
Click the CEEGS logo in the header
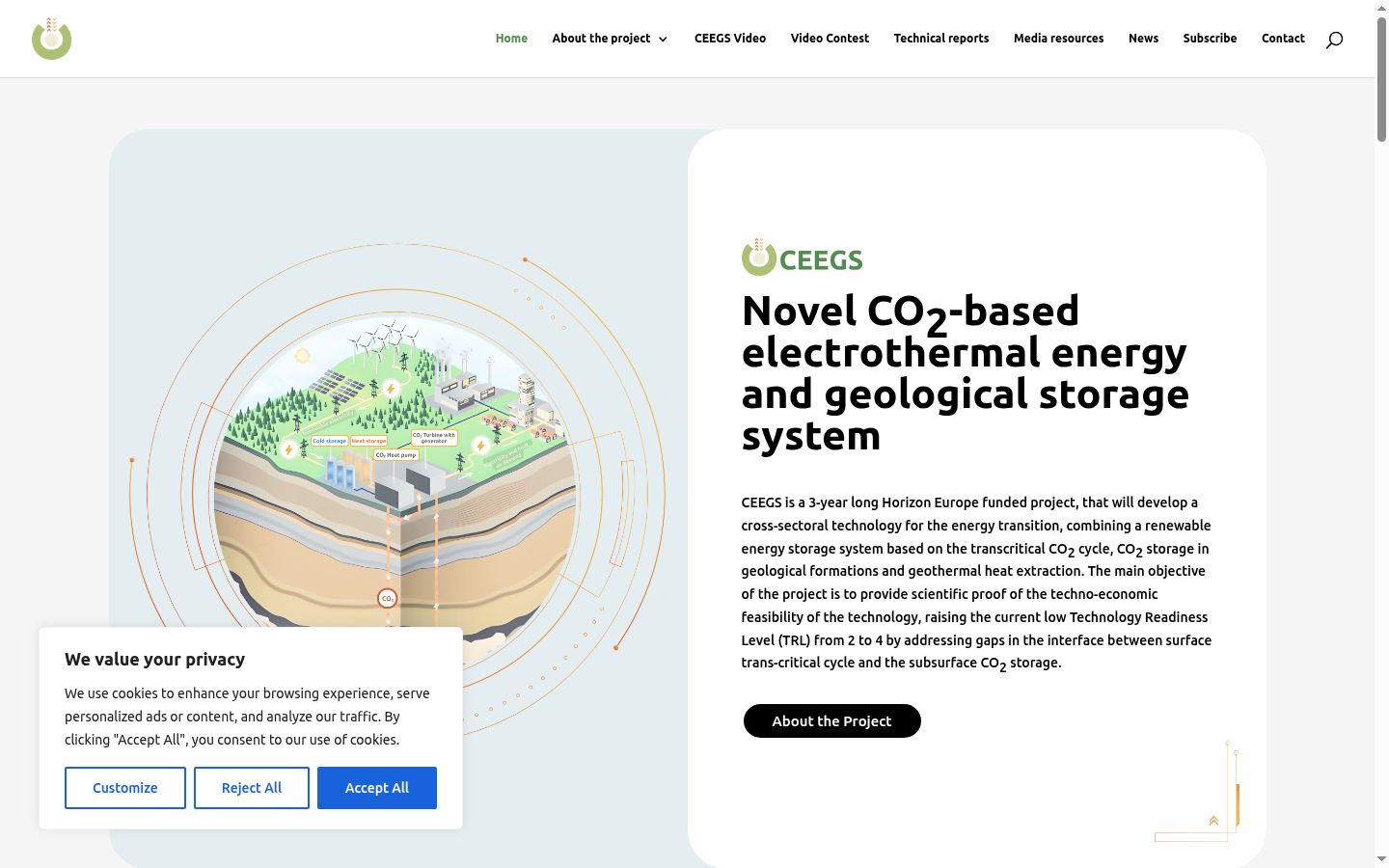point(51,39)
